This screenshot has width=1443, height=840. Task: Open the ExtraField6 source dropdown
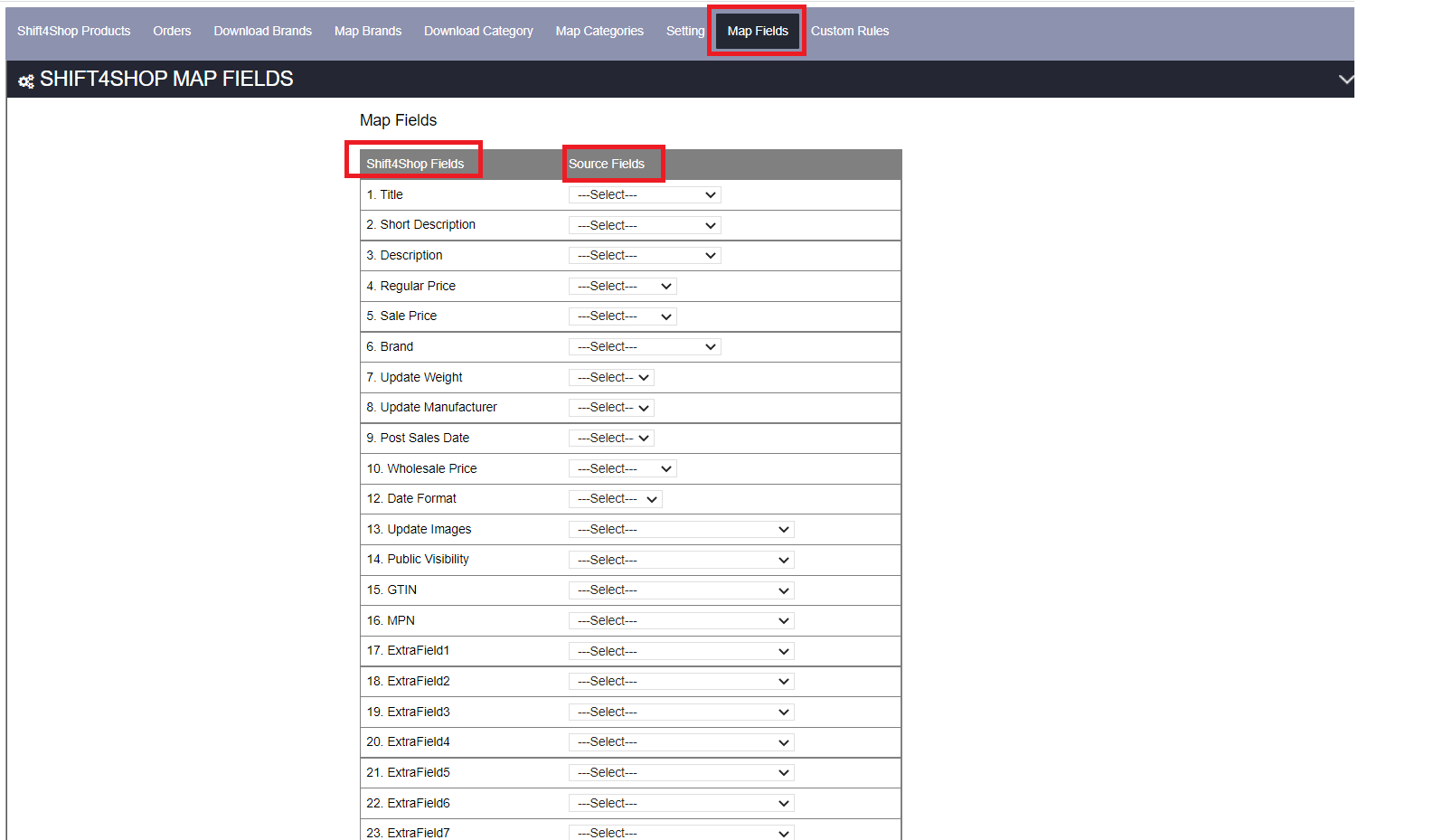click(682, 804)
